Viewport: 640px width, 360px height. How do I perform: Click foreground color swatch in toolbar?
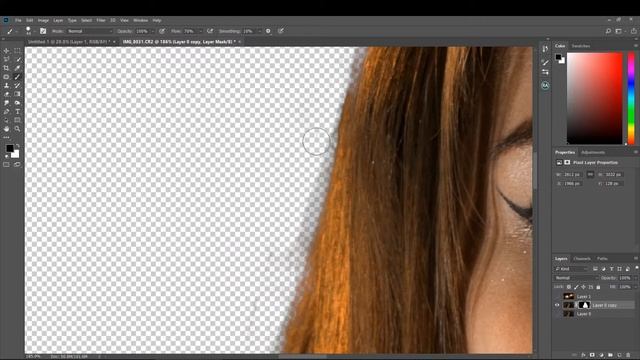[10, 148]
